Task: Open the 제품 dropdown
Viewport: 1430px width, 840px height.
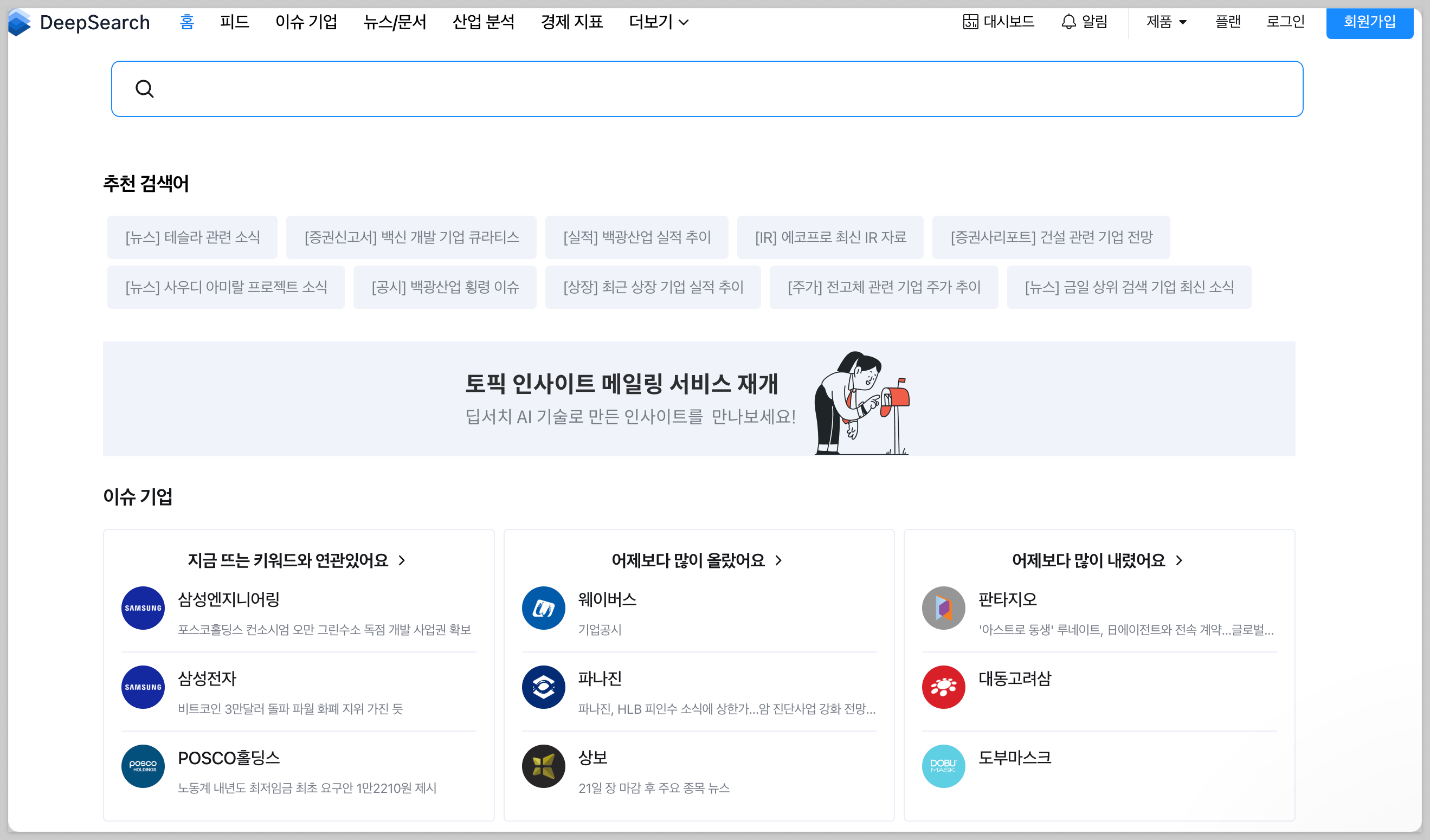Action: point(1166,22)
